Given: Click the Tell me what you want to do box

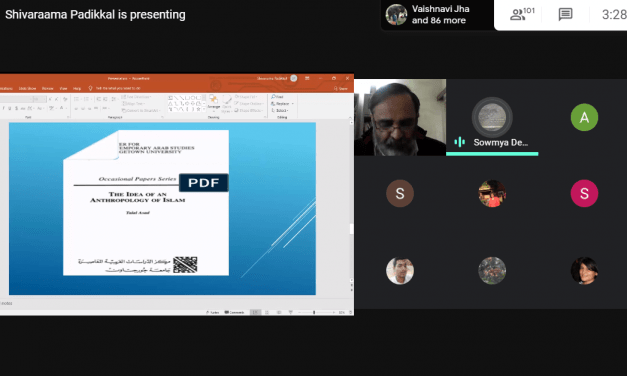Looking at the screenshot, I should [115, 88].
